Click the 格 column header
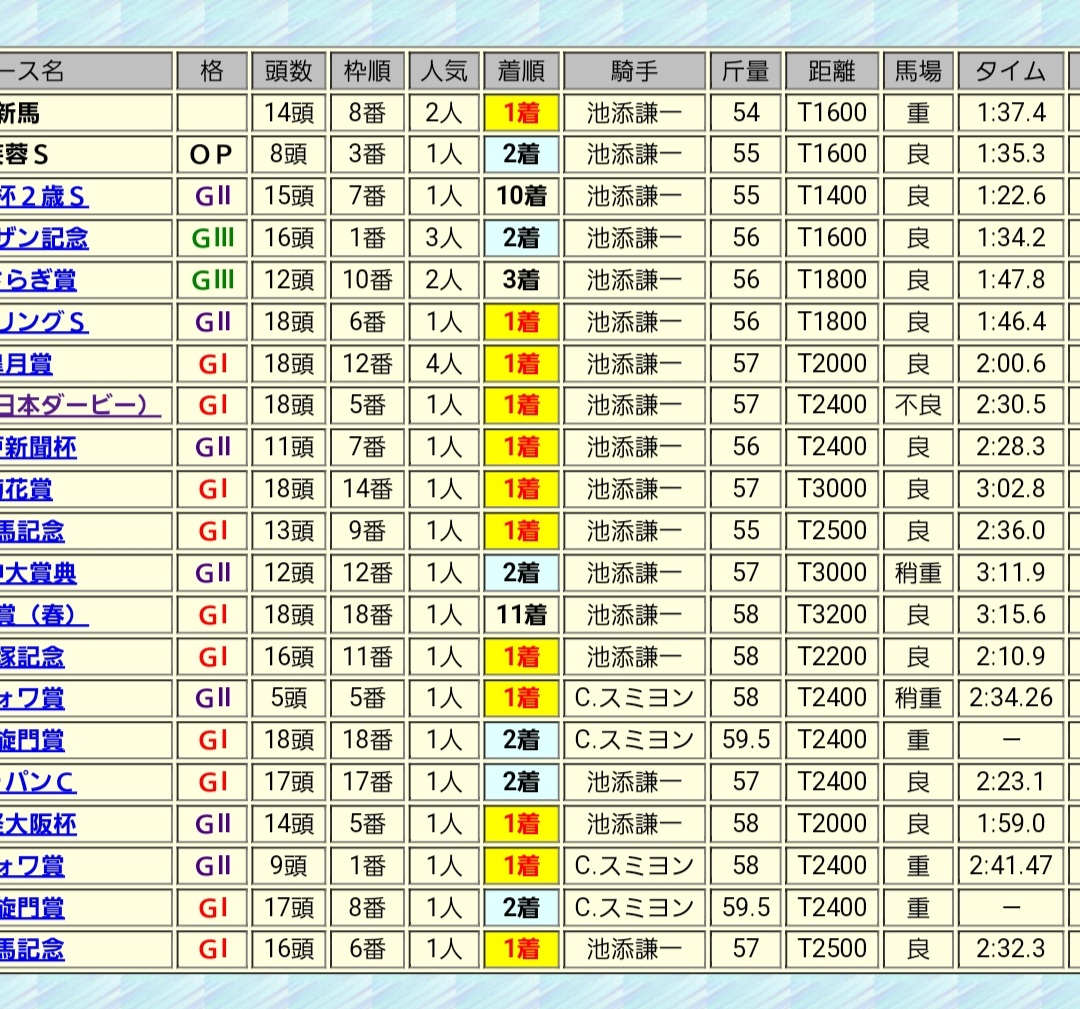1080x1009 pixels. point(212,71)
